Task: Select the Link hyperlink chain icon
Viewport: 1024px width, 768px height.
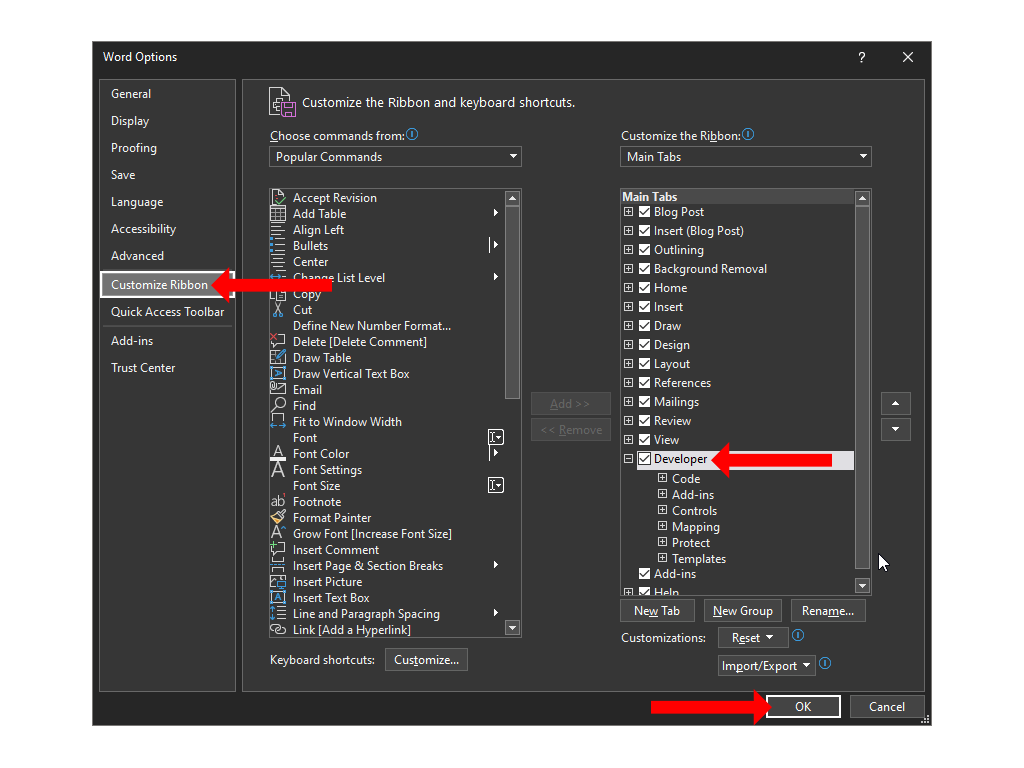Action: click(x=278, y=630)
